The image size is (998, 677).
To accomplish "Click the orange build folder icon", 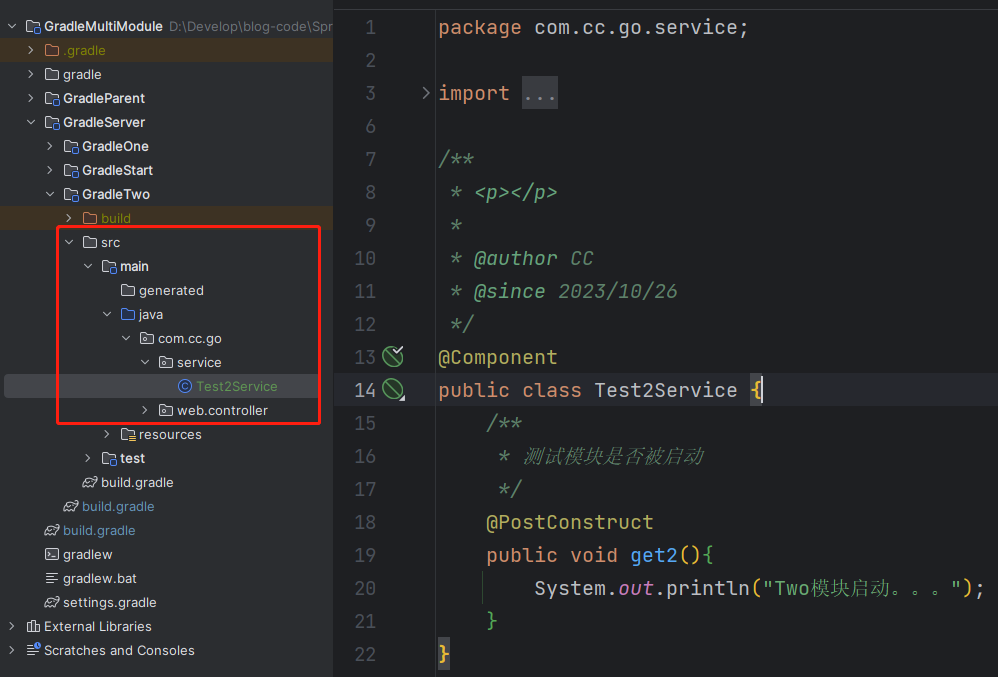I will [x=90, y=218].
